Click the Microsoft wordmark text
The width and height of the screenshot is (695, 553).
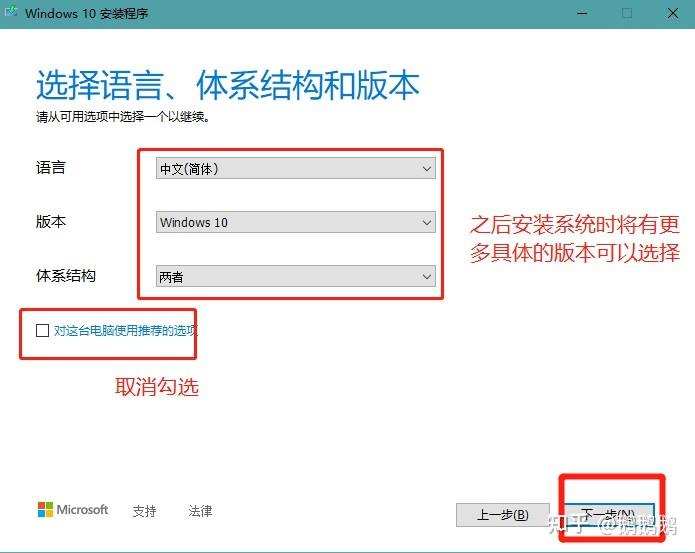(x=82, y=510)
